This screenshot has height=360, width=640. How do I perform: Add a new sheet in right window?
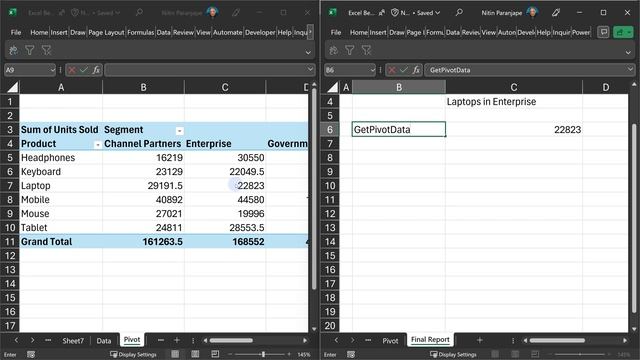click(x=480, y=340)
